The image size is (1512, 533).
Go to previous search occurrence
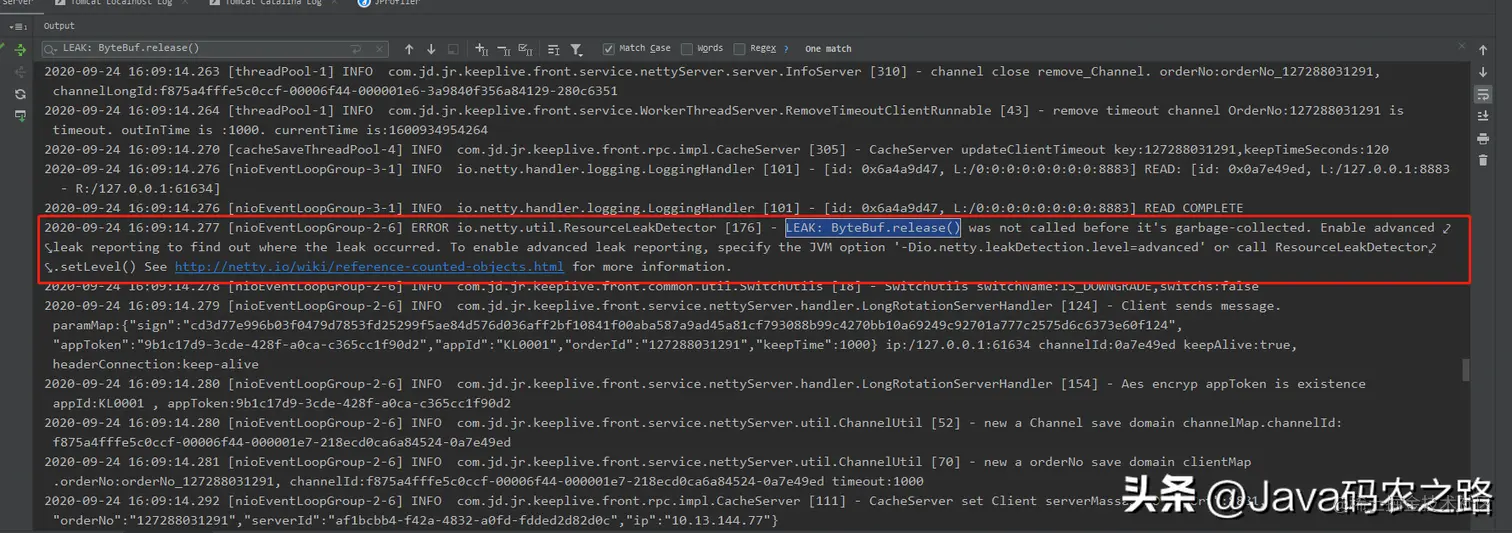pos(409,49)
